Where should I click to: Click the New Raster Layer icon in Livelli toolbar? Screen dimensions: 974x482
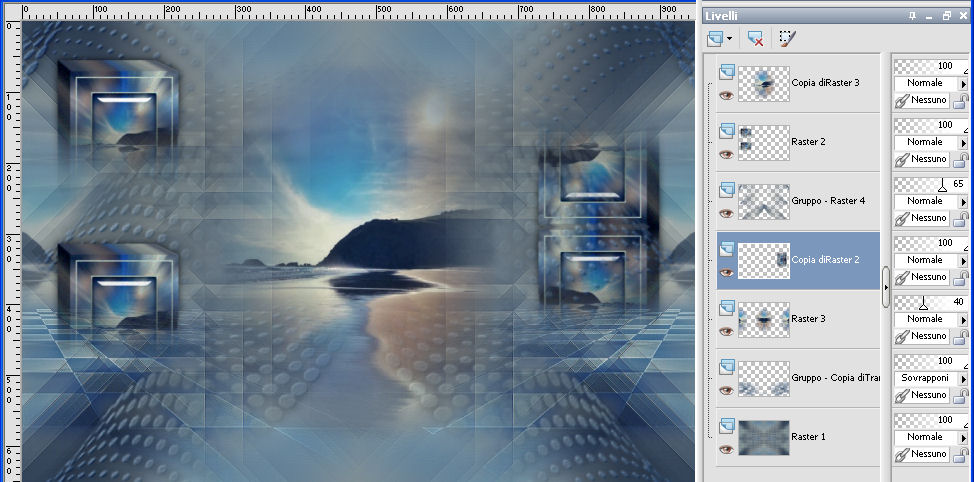click(x=716, y=39)
